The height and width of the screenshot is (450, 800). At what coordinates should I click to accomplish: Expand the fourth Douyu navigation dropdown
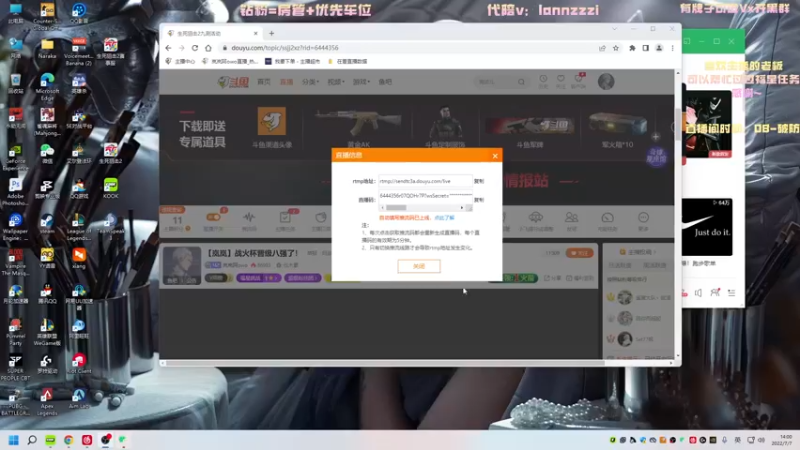click(336, 82)
